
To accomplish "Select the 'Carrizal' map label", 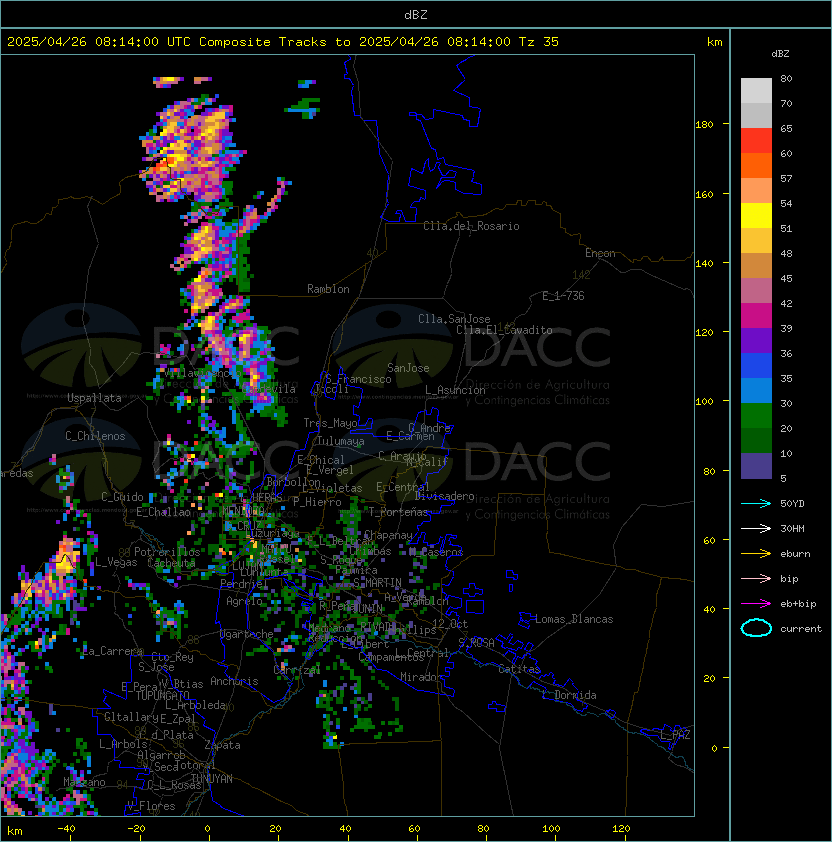I will pyautogui.click(x=296, y=670).
